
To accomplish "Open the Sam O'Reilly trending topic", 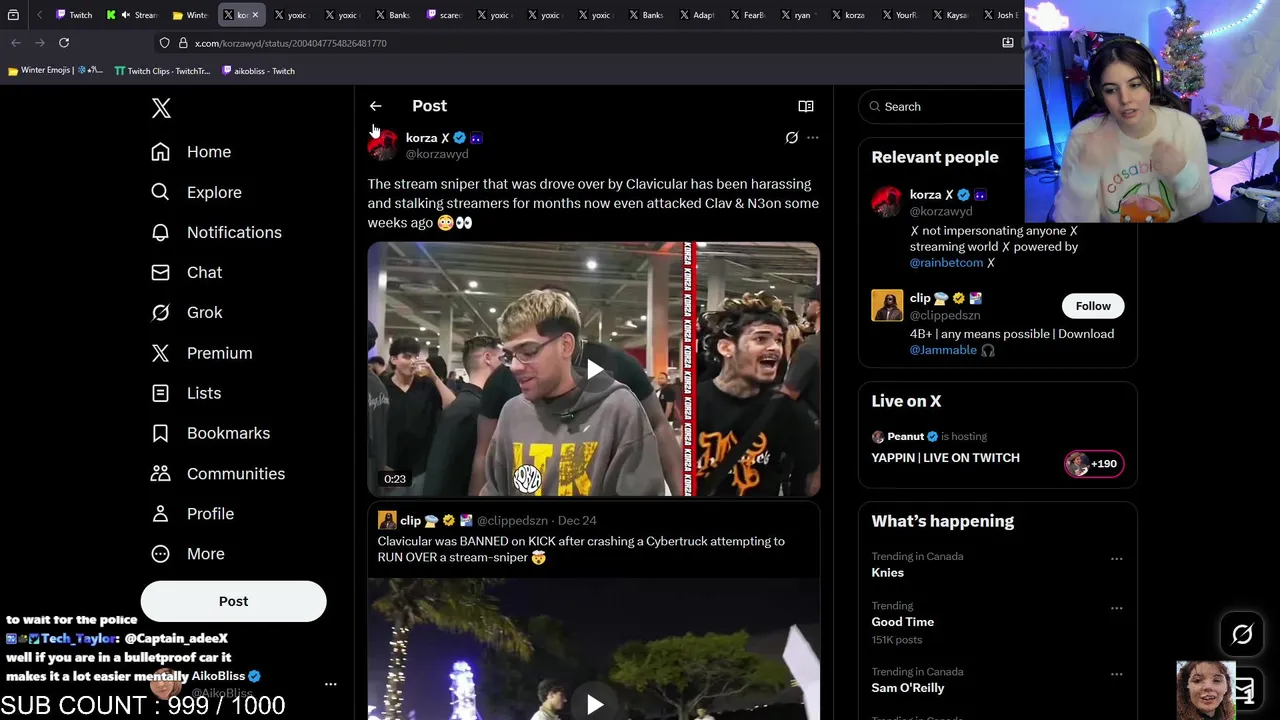I will (907, 688).
